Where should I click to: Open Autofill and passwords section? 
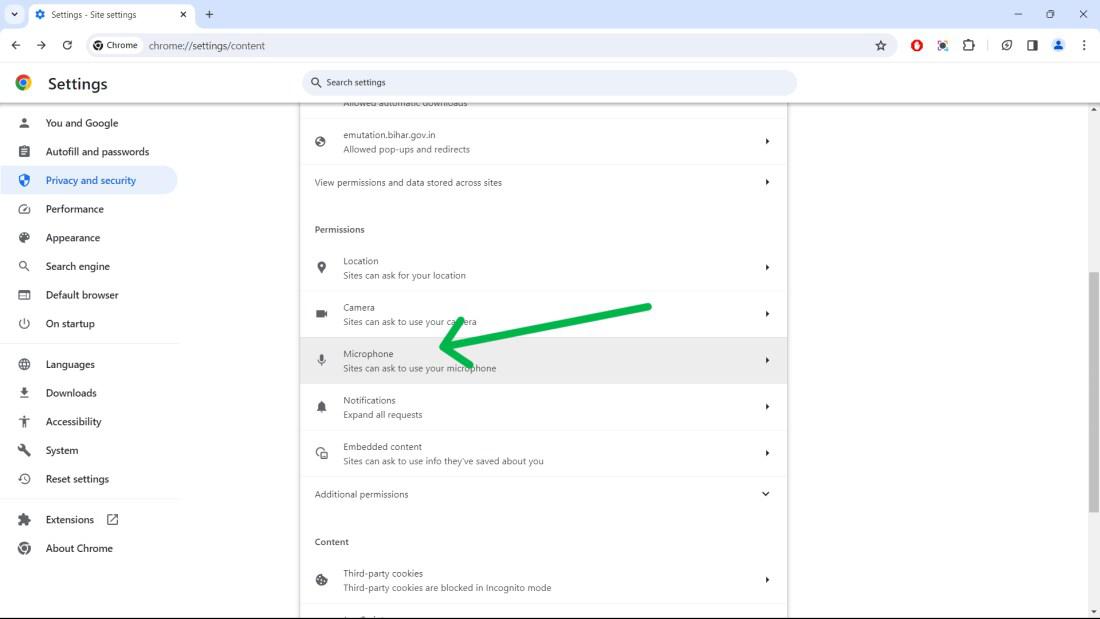click(89, 152)
